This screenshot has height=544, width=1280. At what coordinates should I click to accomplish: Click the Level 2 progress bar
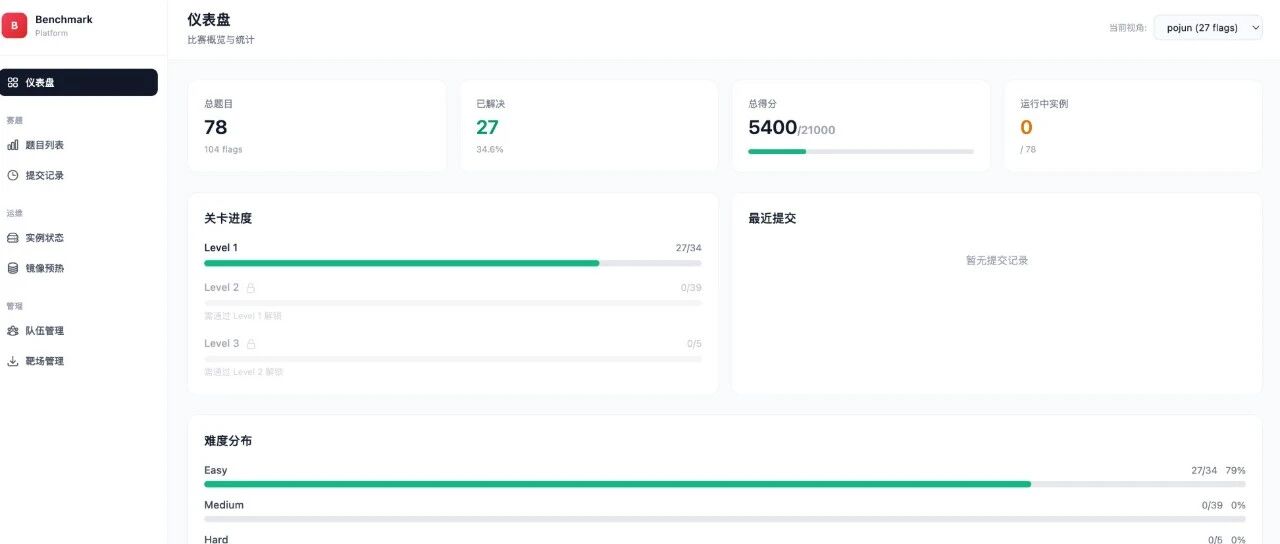pyautogui.click(x=453, y=303)
